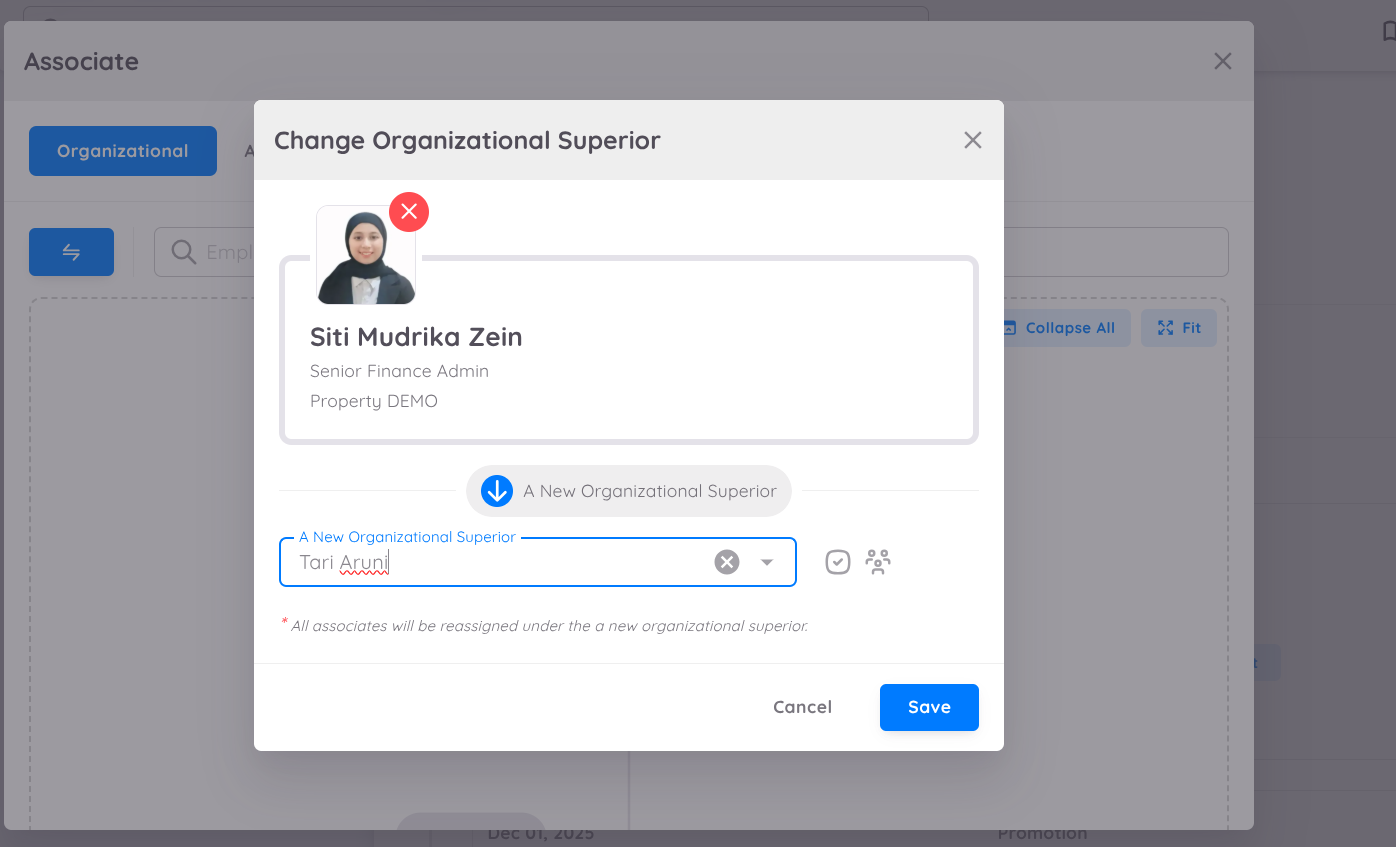Clear Tari Aruni using the X icon in field
1396x847 pixels.
(x=726, y=561)
